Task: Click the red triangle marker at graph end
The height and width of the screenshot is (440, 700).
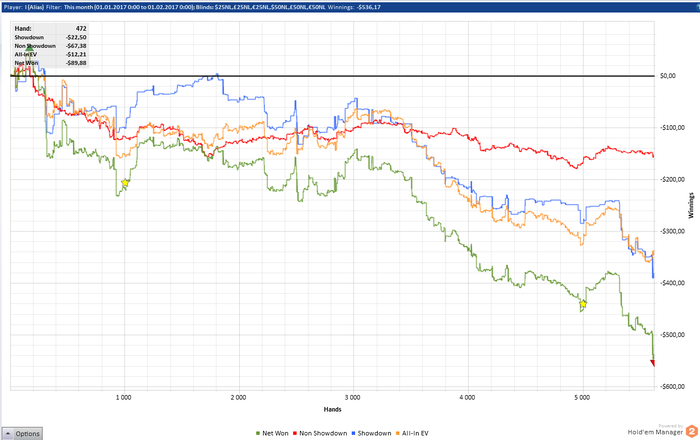Action: point(652,363)
